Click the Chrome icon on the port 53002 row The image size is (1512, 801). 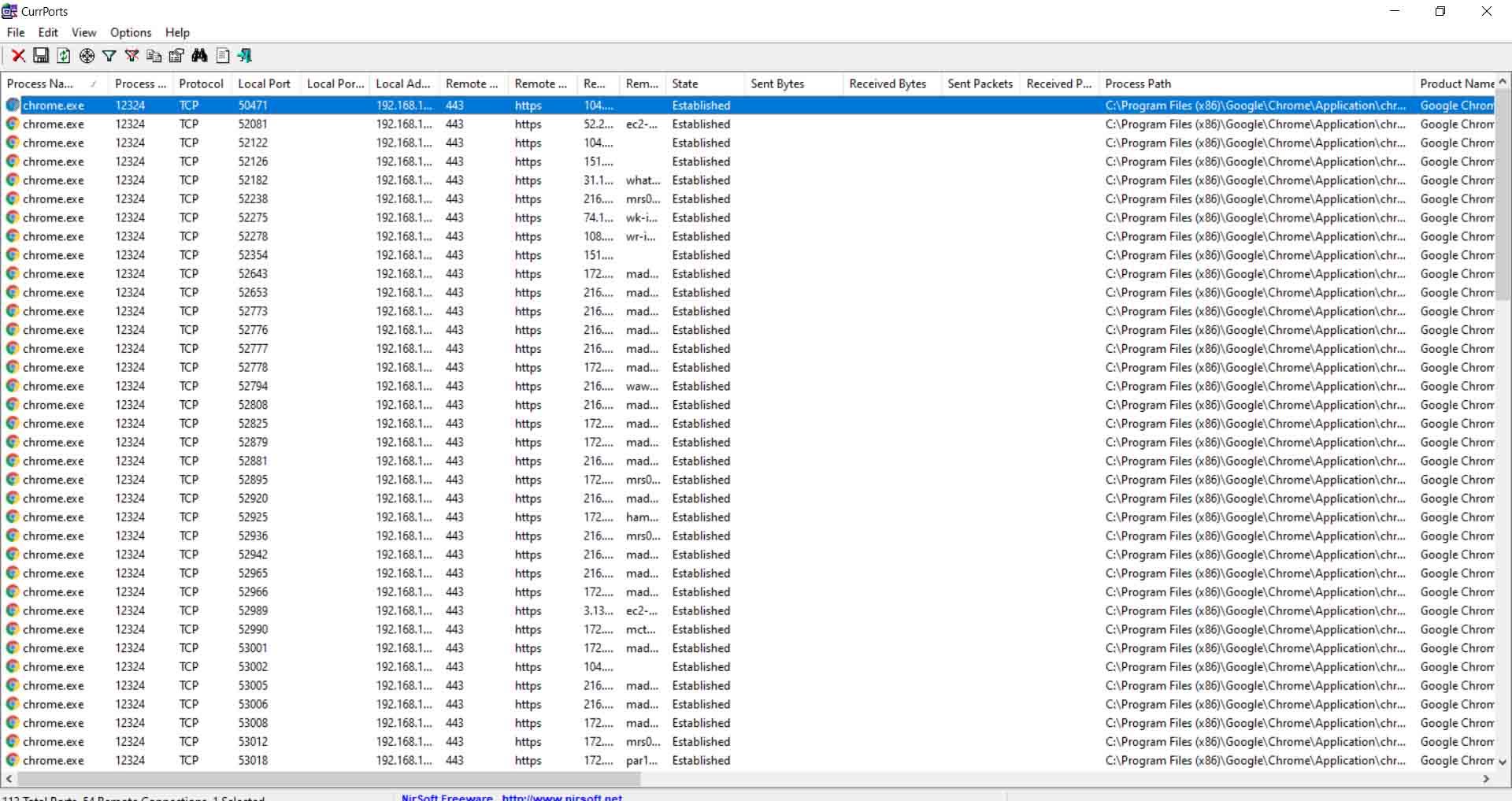13,666
